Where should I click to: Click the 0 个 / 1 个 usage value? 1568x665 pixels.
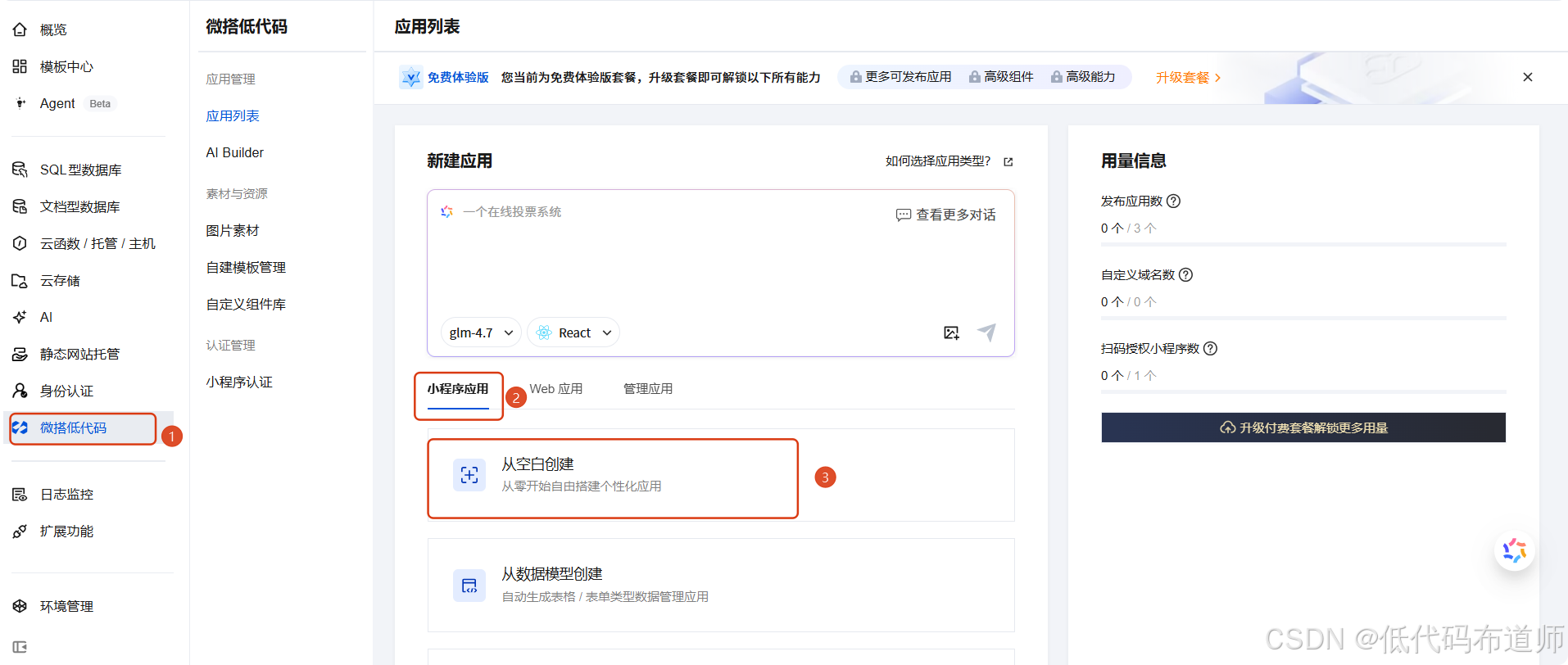coord(1129,376)
